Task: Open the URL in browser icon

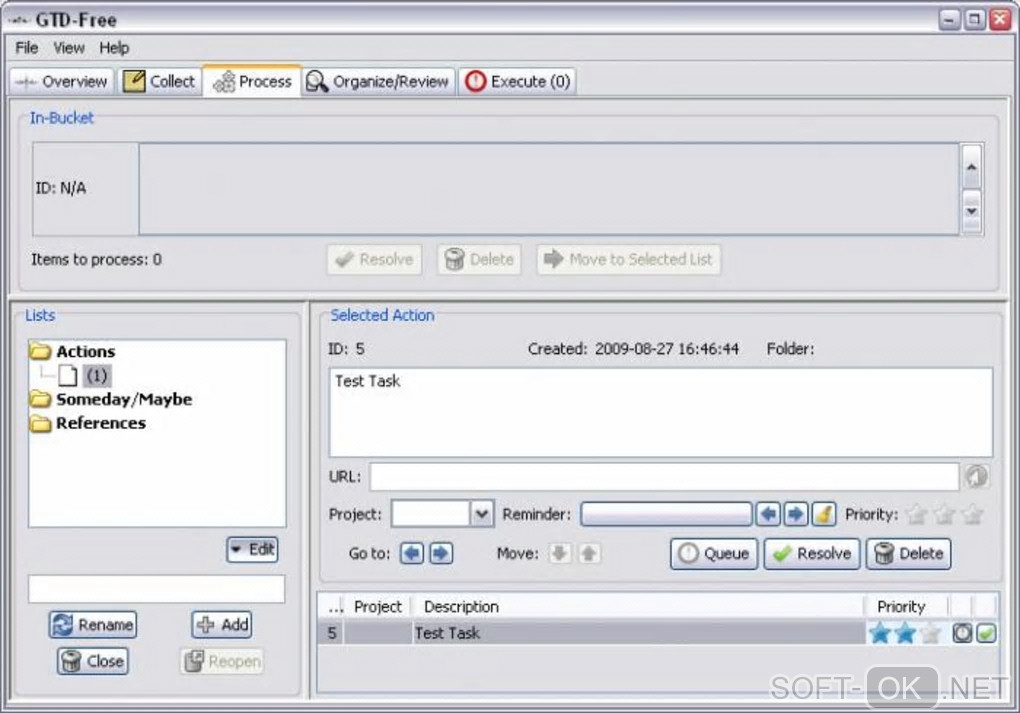Action: (x=976, y=476)
